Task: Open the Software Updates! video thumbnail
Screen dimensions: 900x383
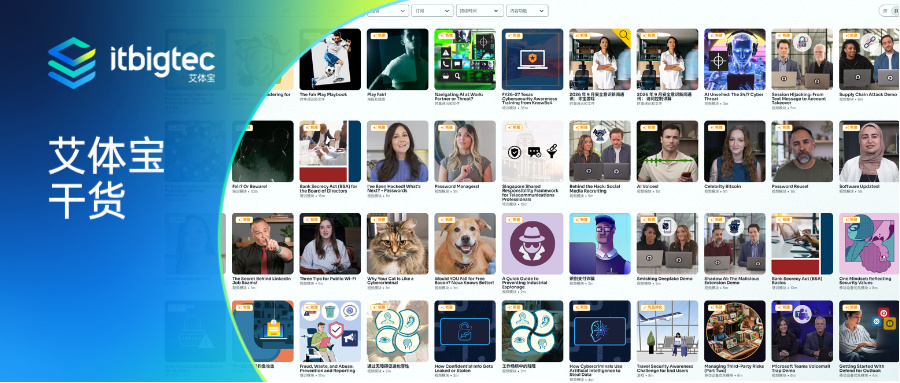Action: (869, 151)
